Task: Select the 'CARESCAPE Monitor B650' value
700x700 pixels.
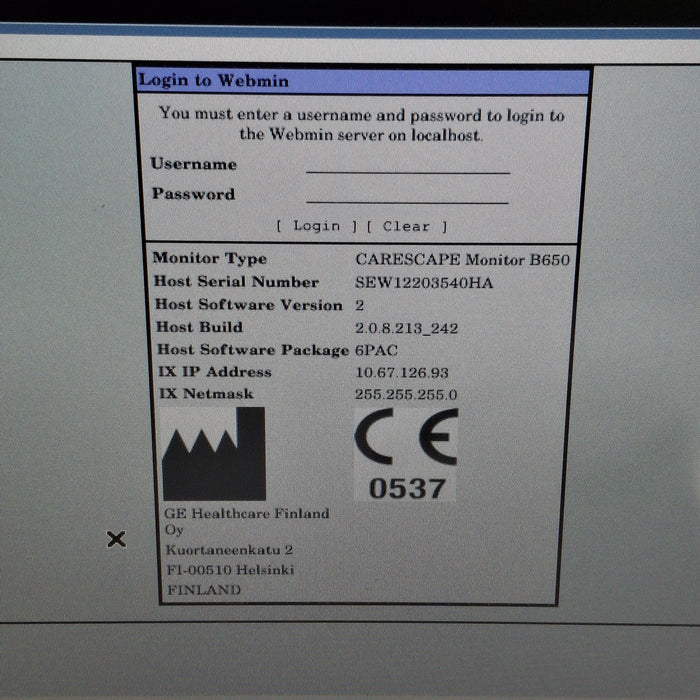Action: pos(462,260)
